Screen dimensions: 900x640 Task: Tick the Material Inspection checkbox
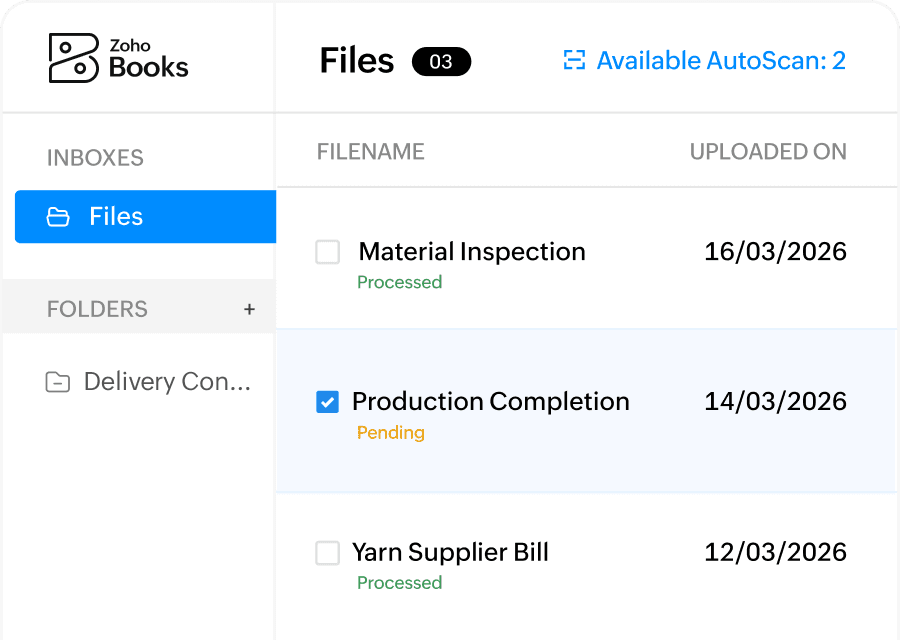[328, 252]
